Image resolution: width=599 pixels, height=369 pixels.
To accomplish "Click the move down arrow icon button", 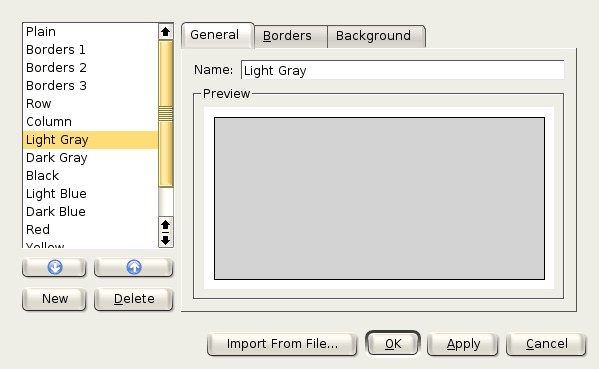I will point(54,267).
